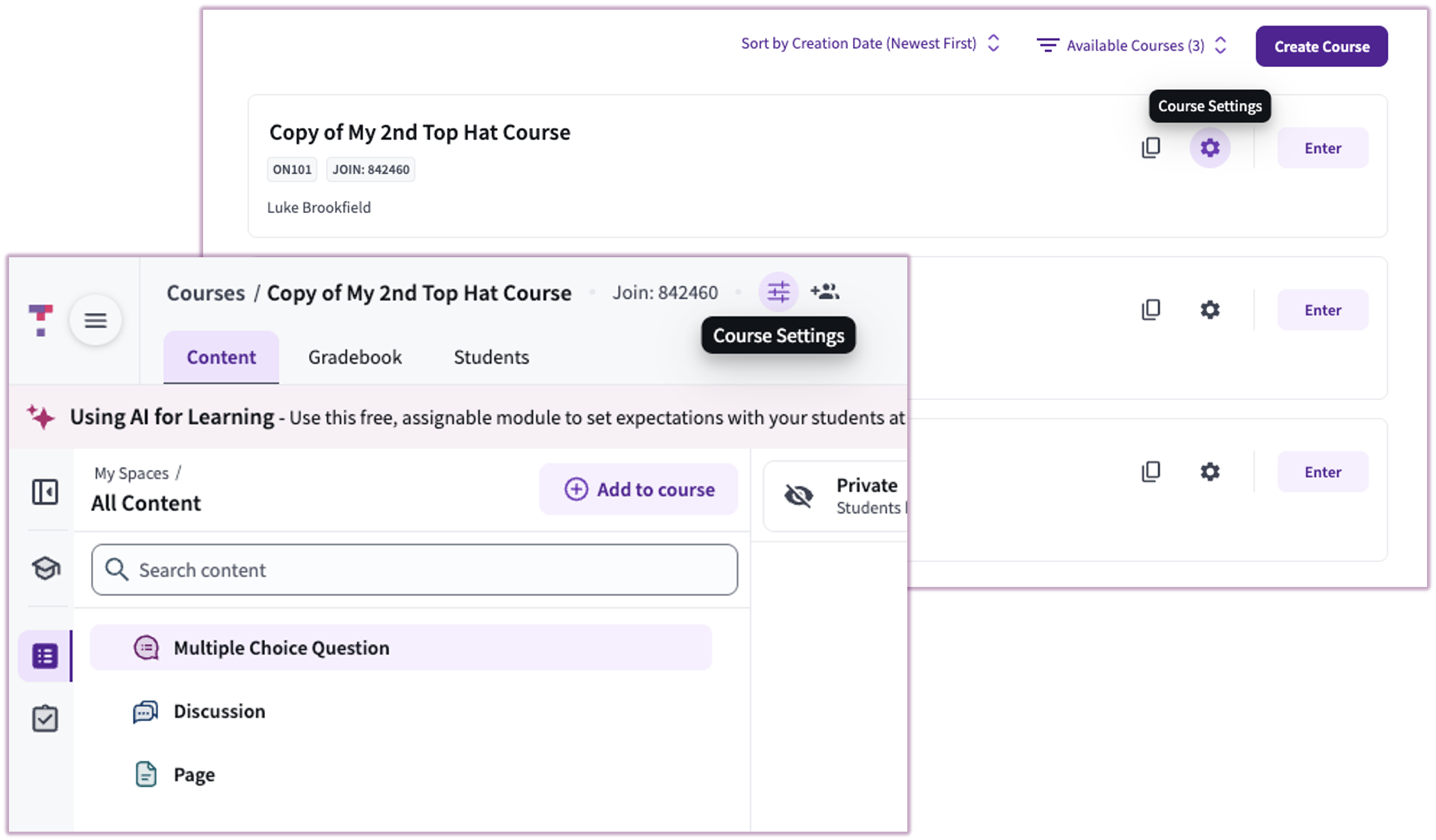This screenshot has height=840, width=1436.
Task: Switch to the Students tab
Action: (491, 357)
